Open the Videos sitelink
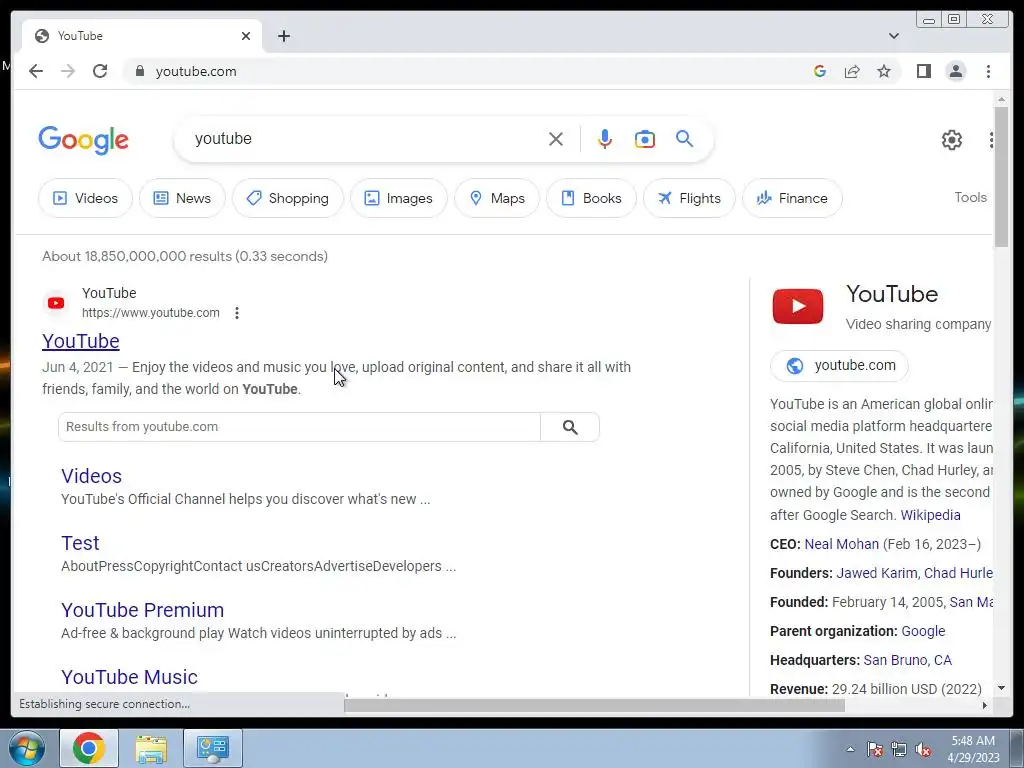 point(91,476)
